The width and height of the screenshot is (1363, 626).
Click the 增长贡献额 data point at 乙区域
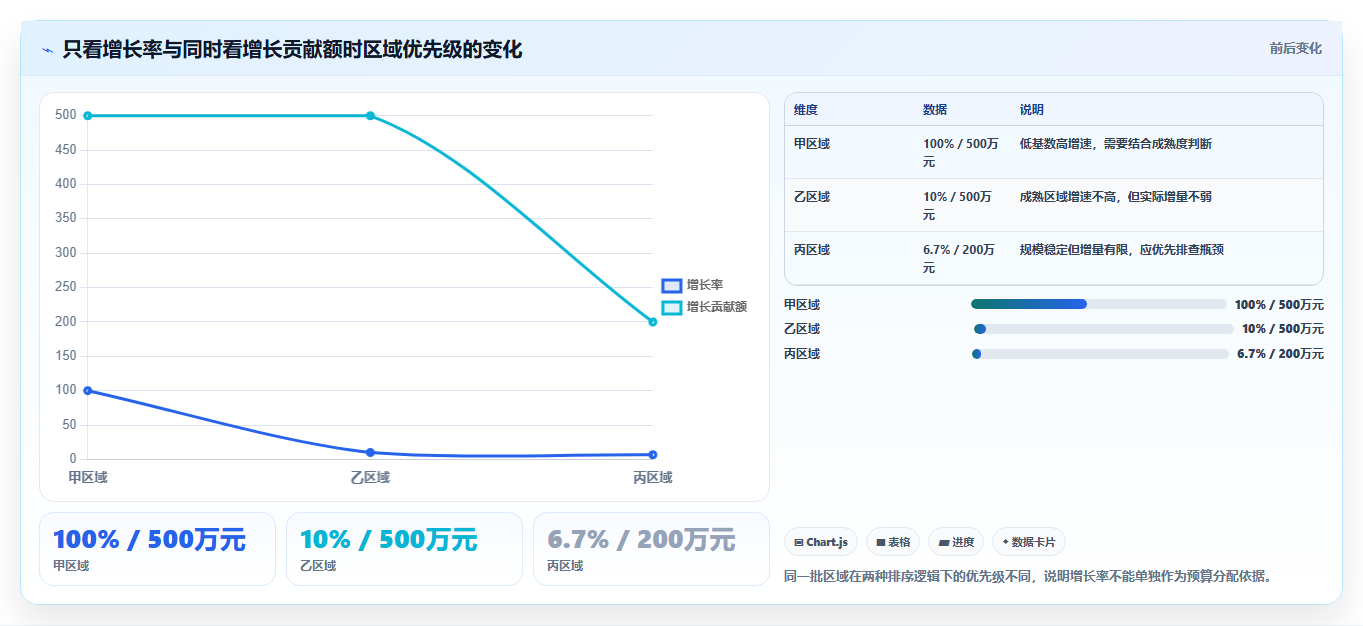[370, 116]
